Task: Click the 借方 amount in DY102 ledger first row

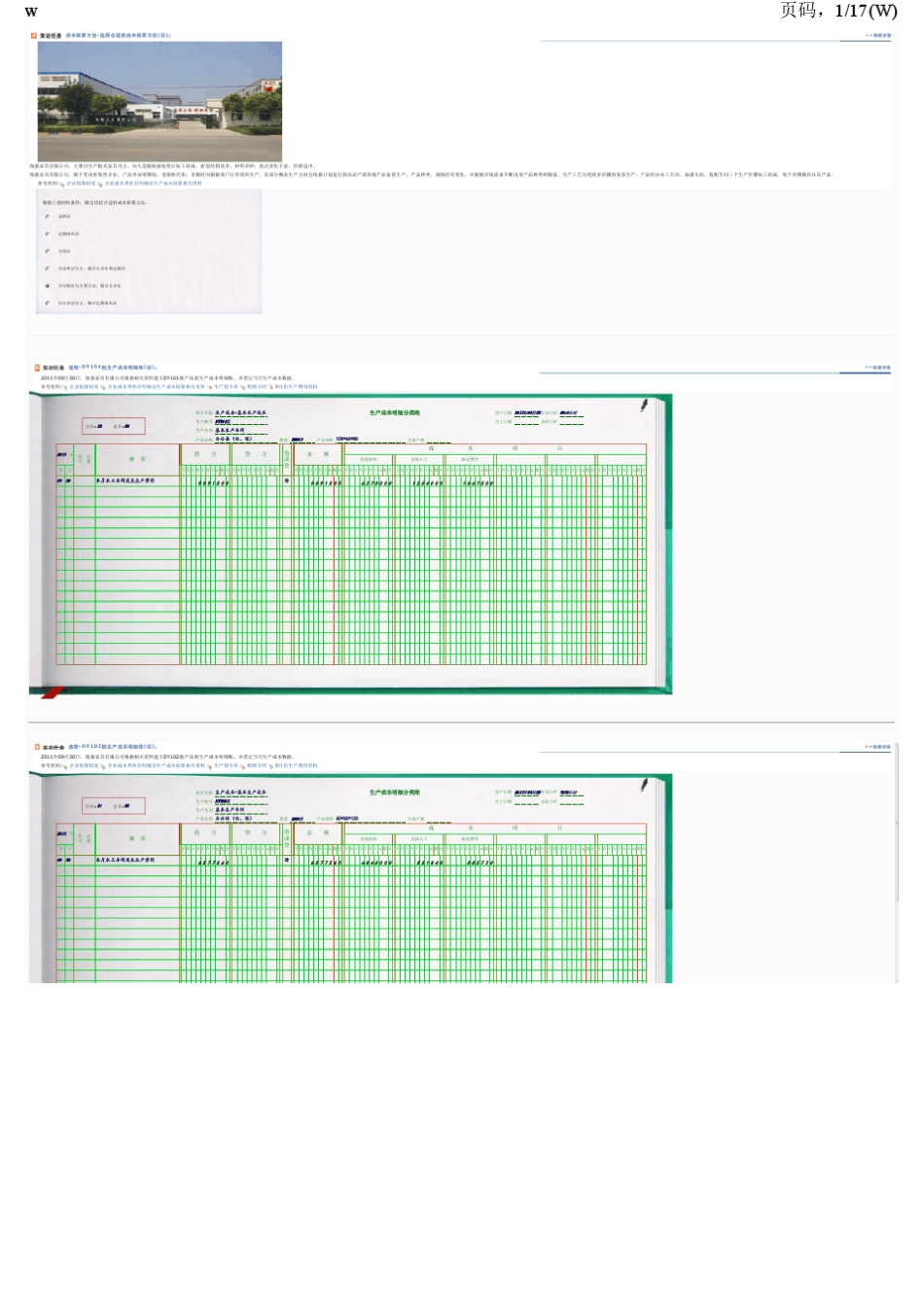Action: 214,862
